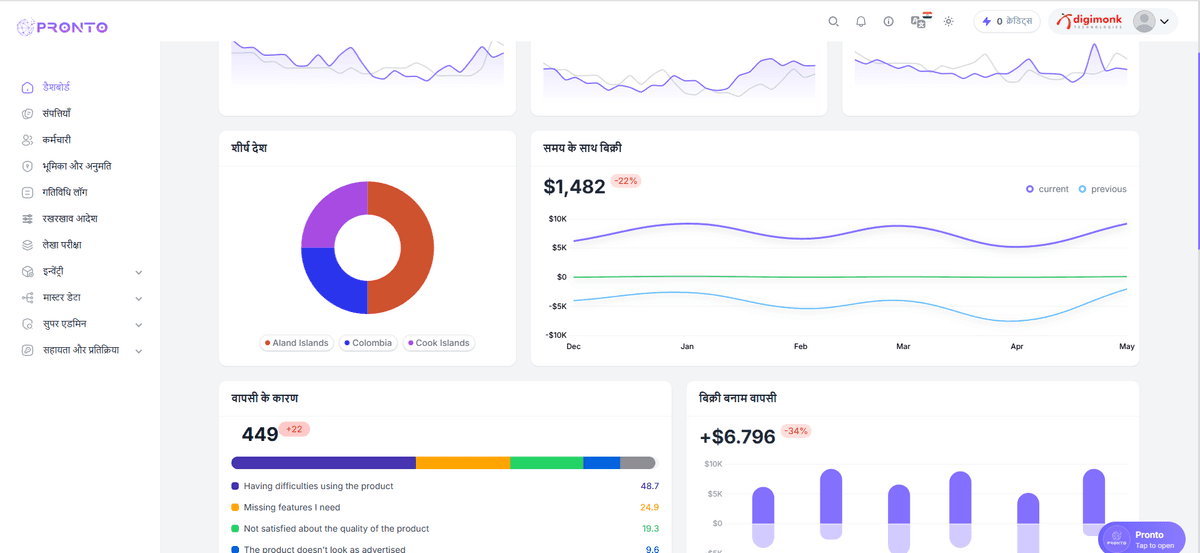Expand the इन्वेंट्री sidebar menu chevron
This screenshot has height=553, width=1200.
click(x=139, y=272)
